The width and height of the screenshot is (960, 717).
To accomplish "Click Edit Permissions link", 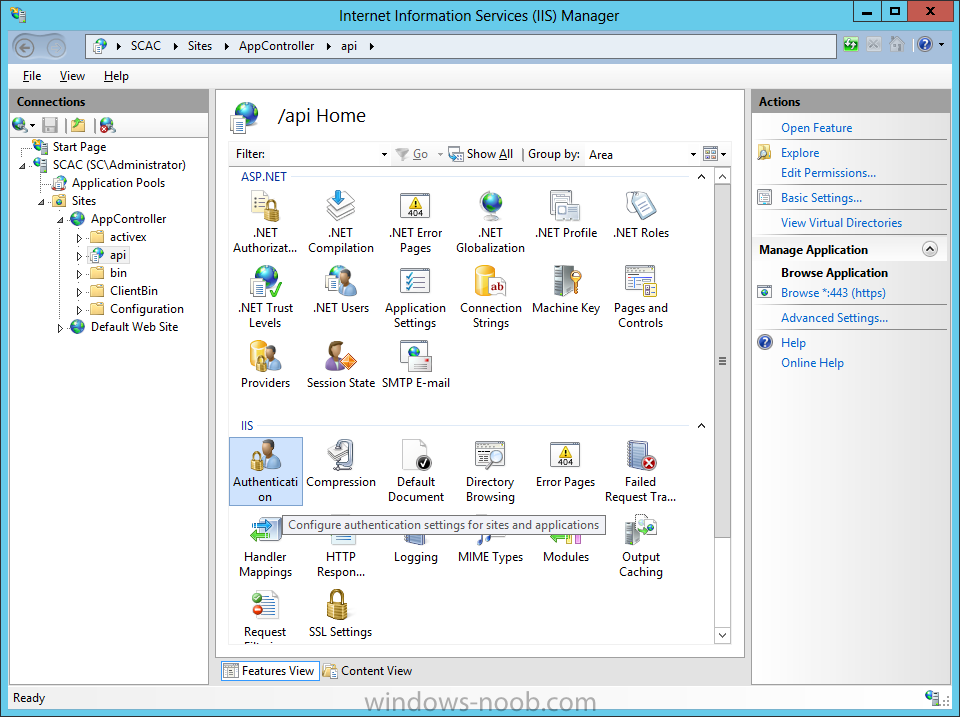I will pyautogui.click(x=828, y=173).
